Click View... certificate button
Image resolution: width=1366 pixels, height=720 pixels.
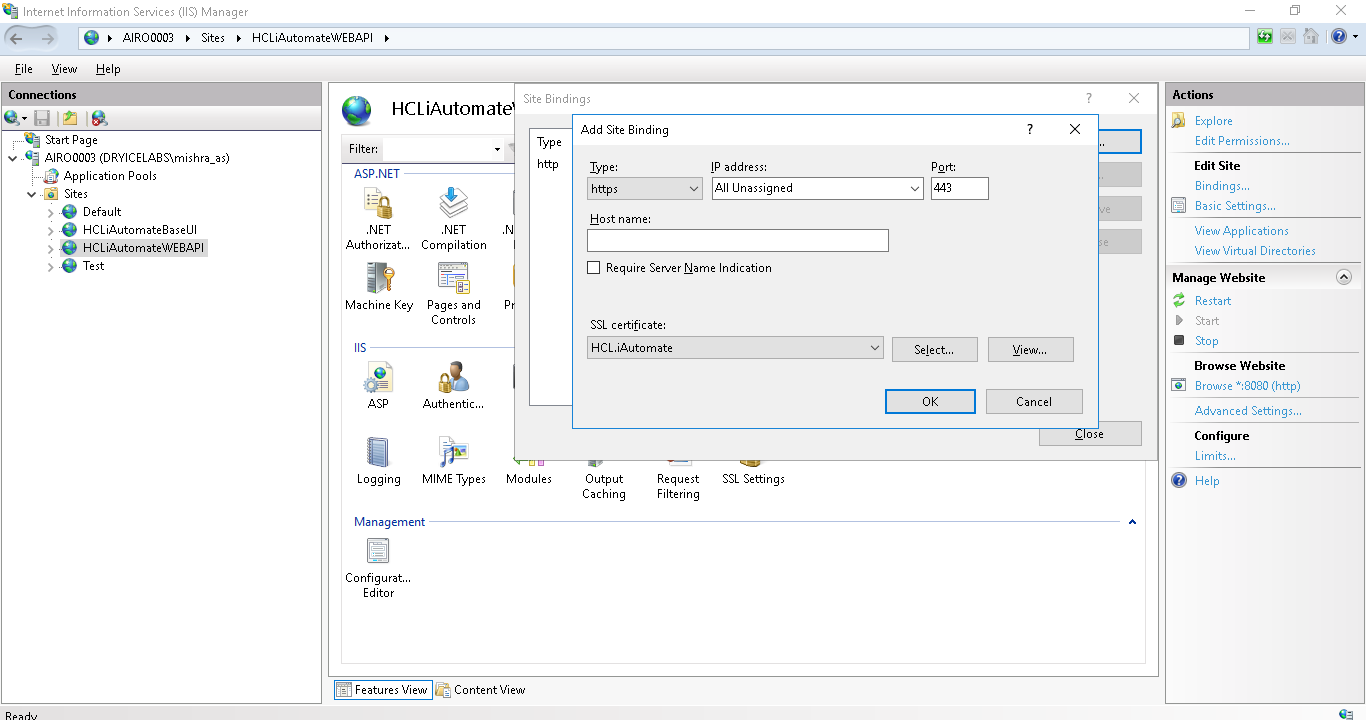(x=1030, y=350)
